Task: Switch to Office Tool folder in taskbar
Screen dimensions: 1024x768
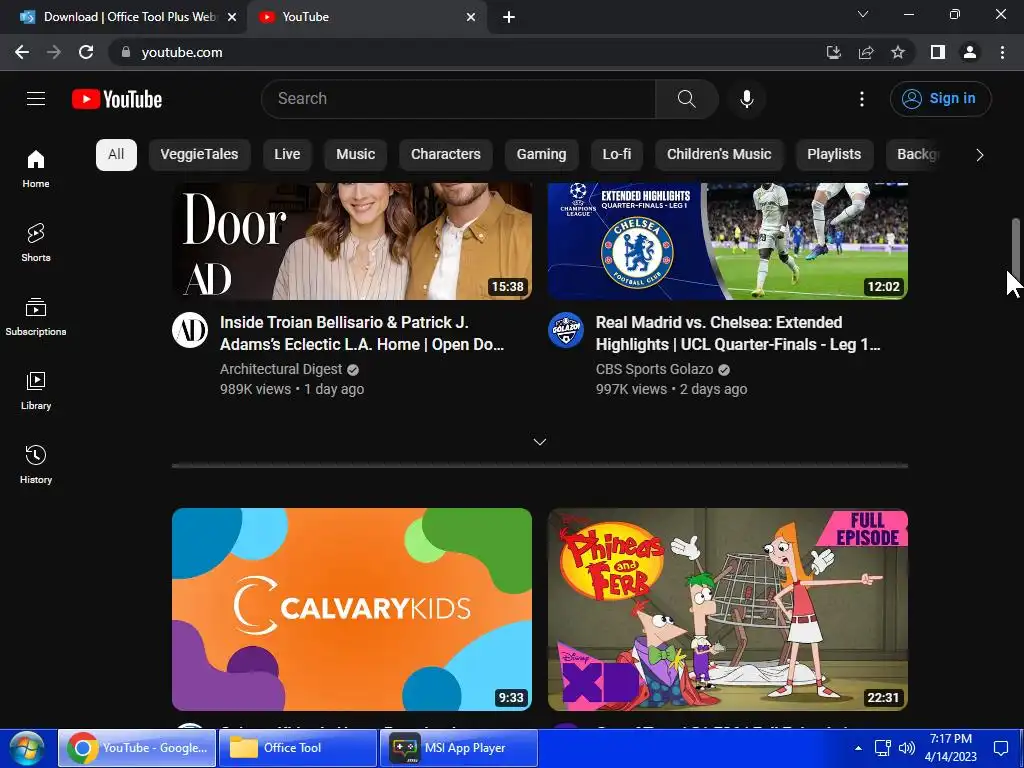Action: (x=297, y=748)
